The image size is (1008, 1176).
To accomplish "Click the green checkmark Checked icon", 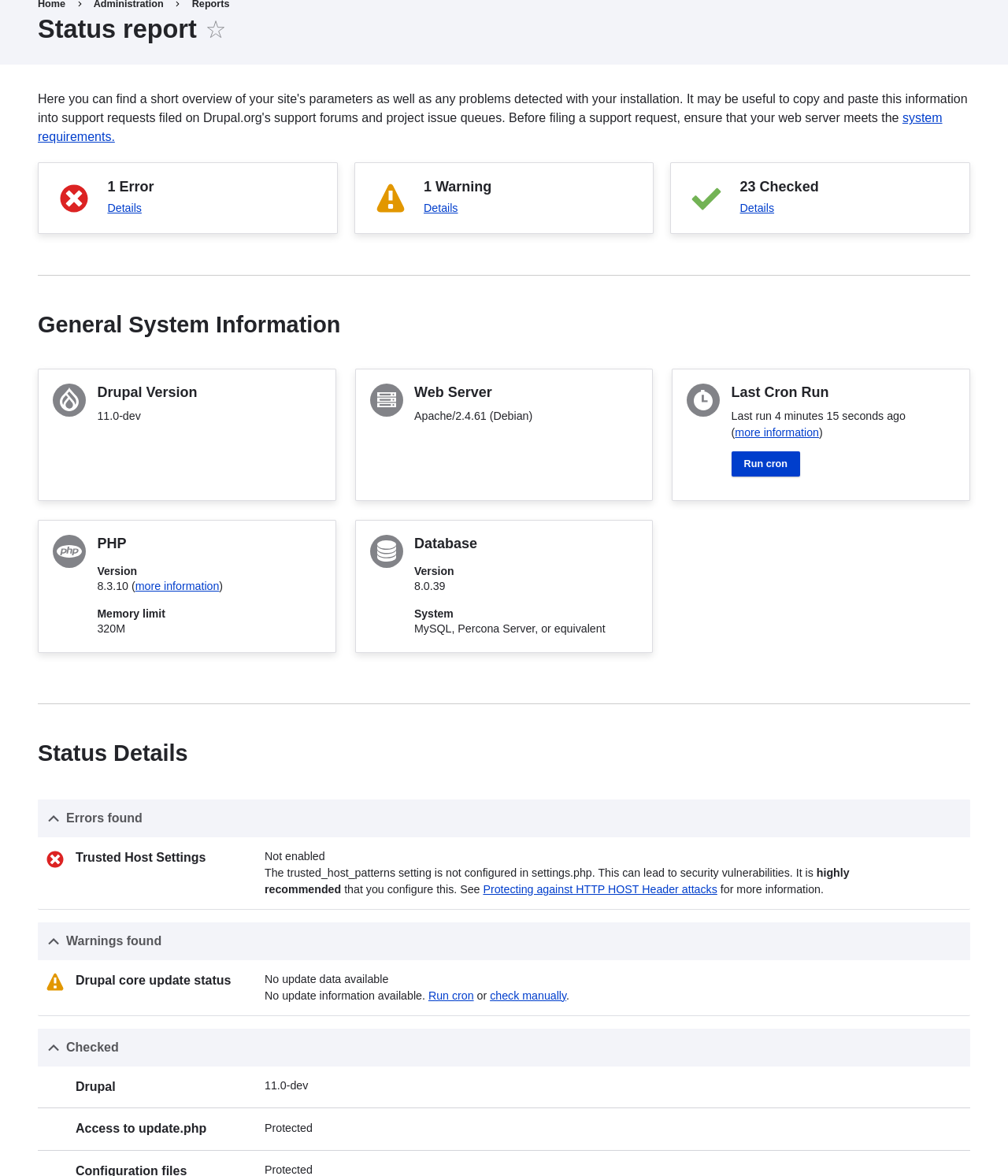I will [706, 198].
